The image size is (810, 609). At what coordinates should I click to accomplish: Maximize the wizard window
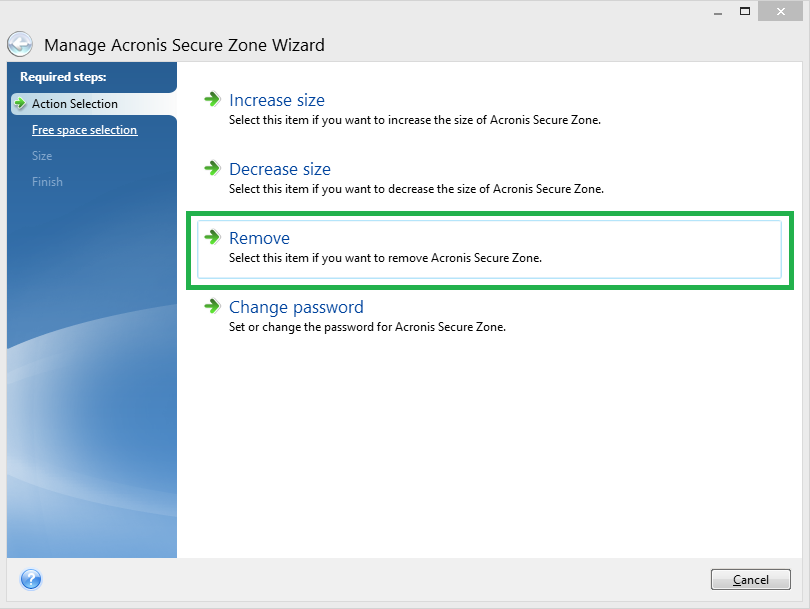pyautogui.click(x=745, y=11)
